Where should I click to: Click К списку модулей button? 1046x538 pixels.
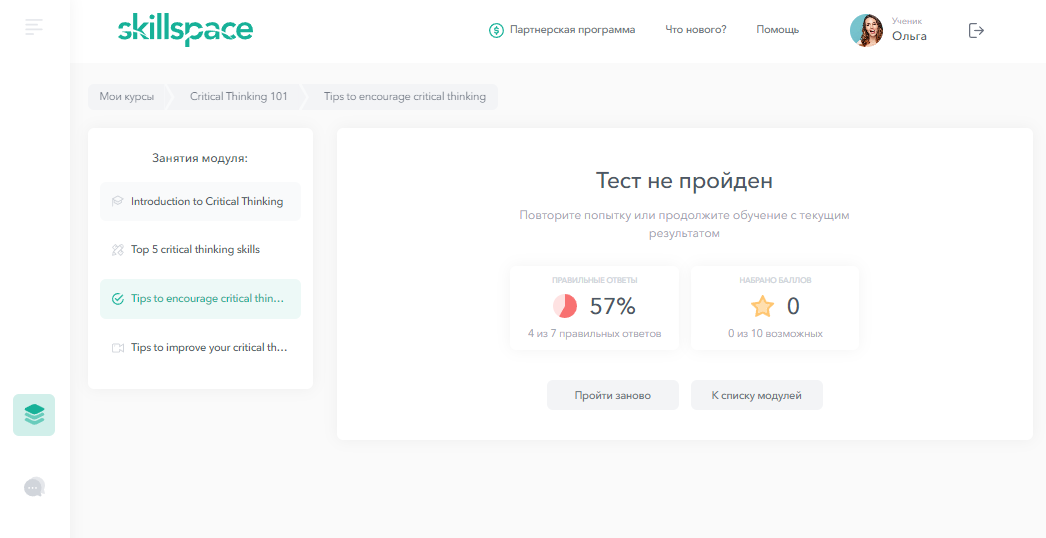[x=756, y=395]
